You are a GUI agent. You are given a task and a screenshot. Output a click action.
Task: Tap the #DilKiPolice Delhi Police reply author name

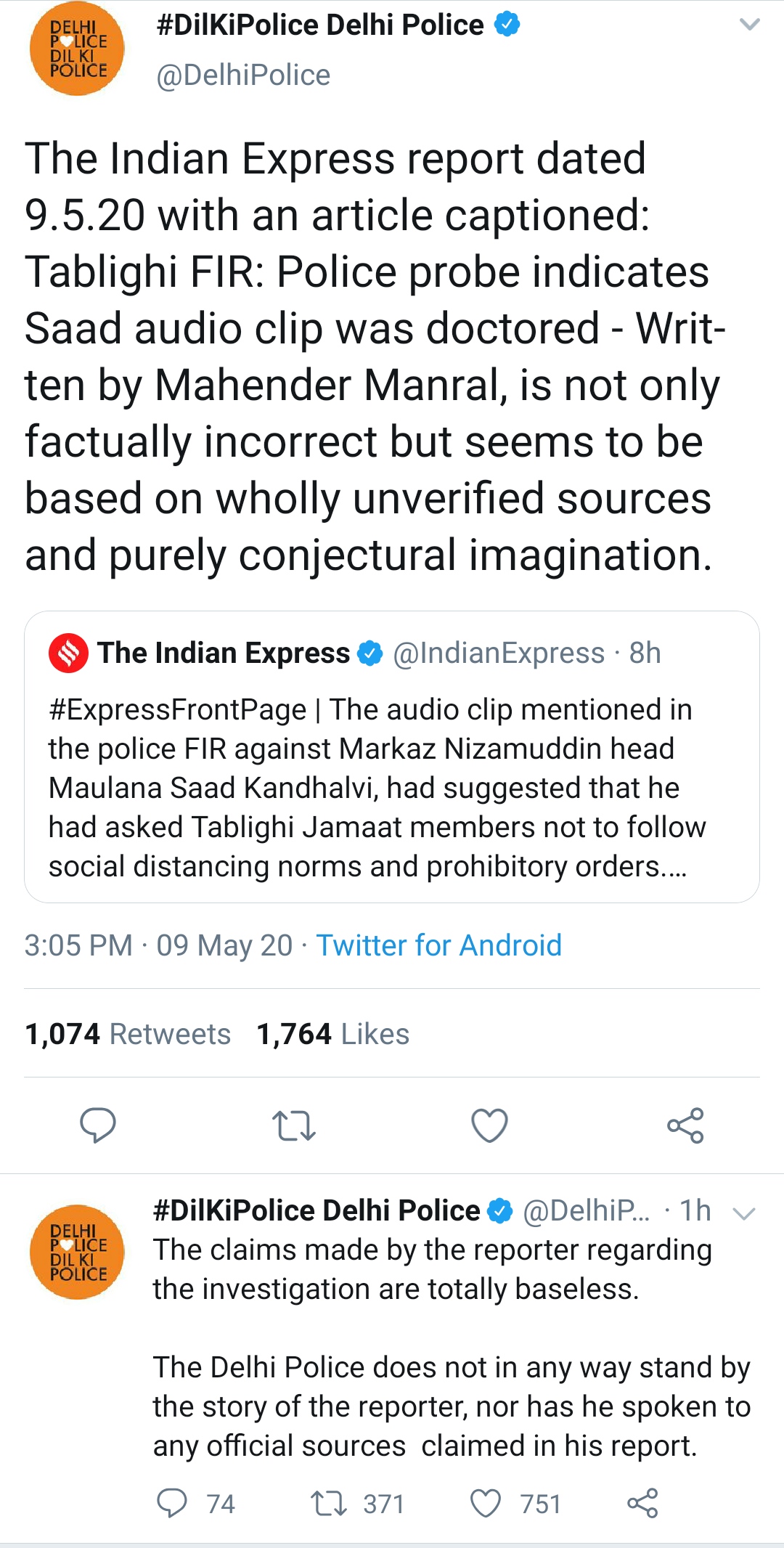pyautogui.click(x=317, y=1210)
